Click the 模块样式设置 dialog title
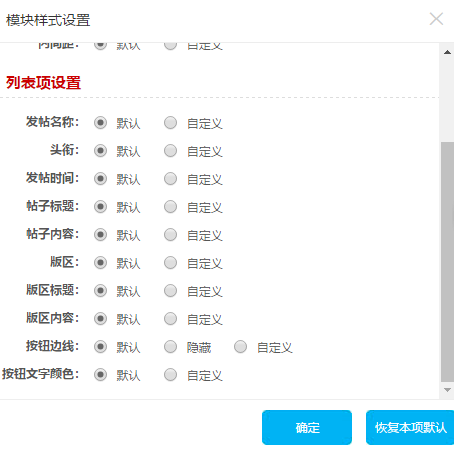This screenshot has width=454, height=465. coord(48,20)
